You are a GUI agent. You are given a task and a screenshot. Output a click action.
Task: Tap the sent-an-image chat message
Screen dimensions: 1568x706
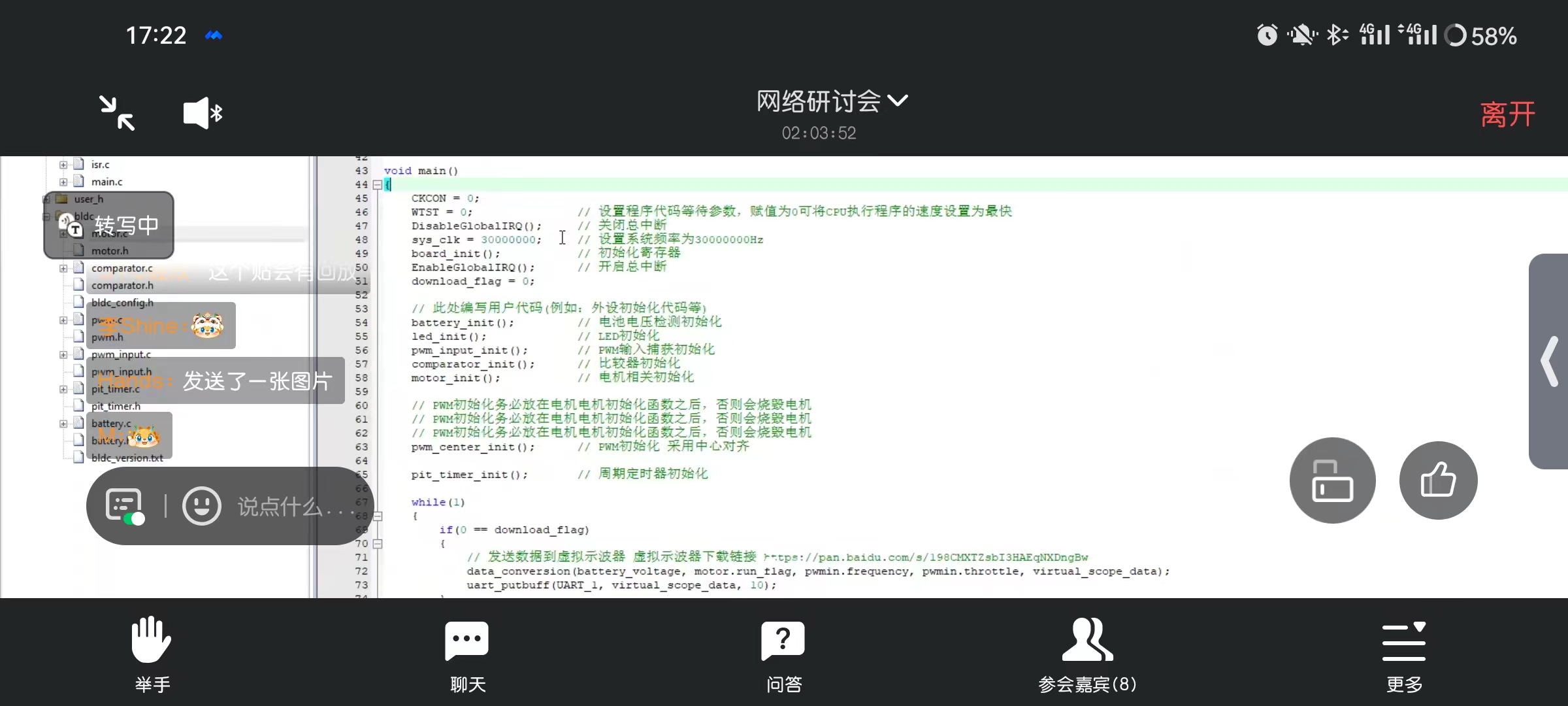(256, 380)
